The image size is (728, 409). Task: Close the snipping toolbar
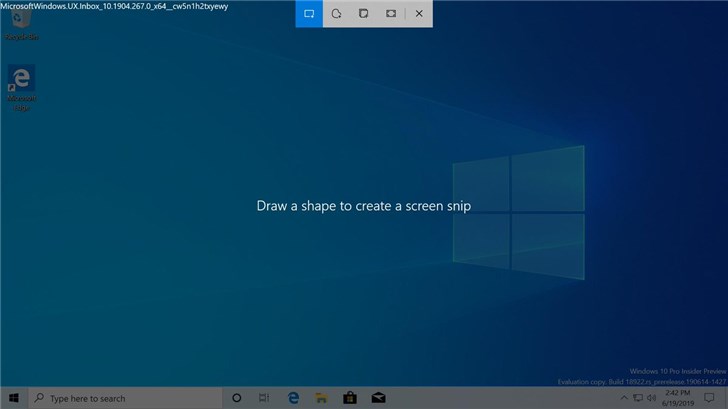(419, 14)
